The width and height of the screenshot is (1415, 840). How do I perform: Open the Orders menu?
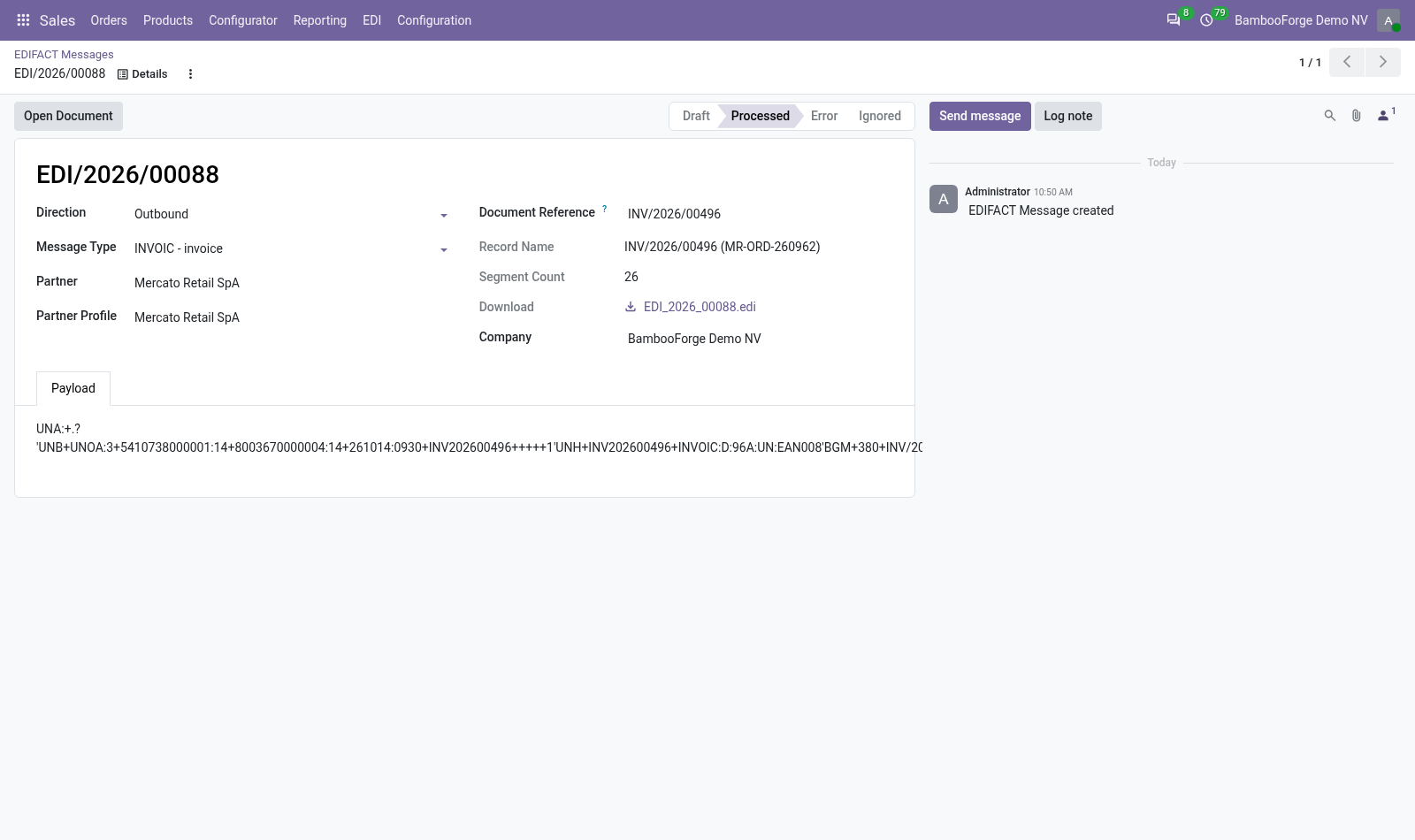[109, 20]
